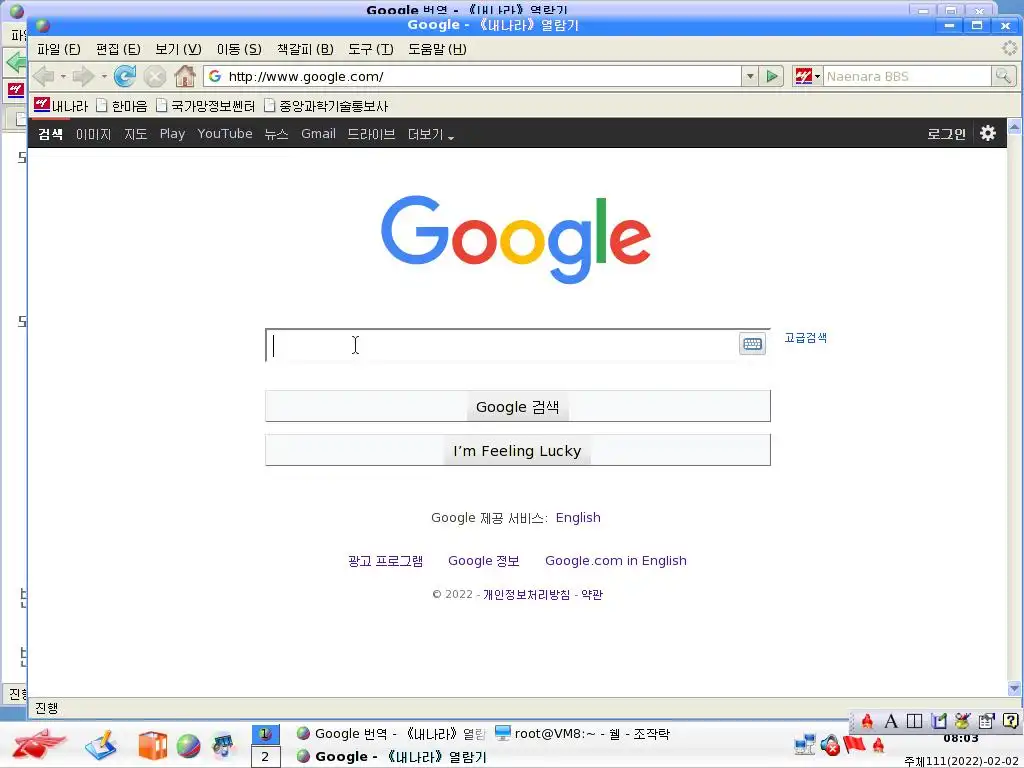The image size is (1024, 768).
Task: Switch to virtual desktop 2 in the pager
Action: [265, 757]
